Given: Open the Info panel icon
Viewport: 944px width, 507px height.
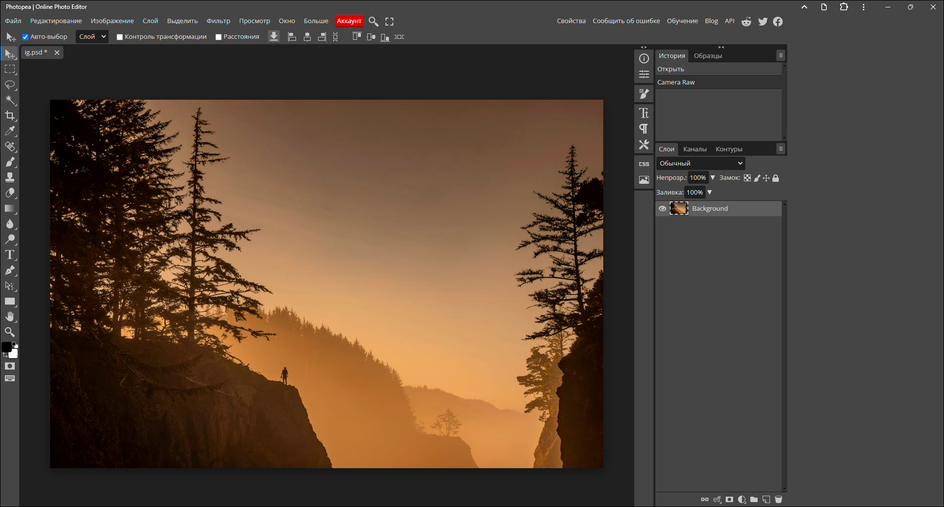Looking at the screenshot, I should [644, 59].
